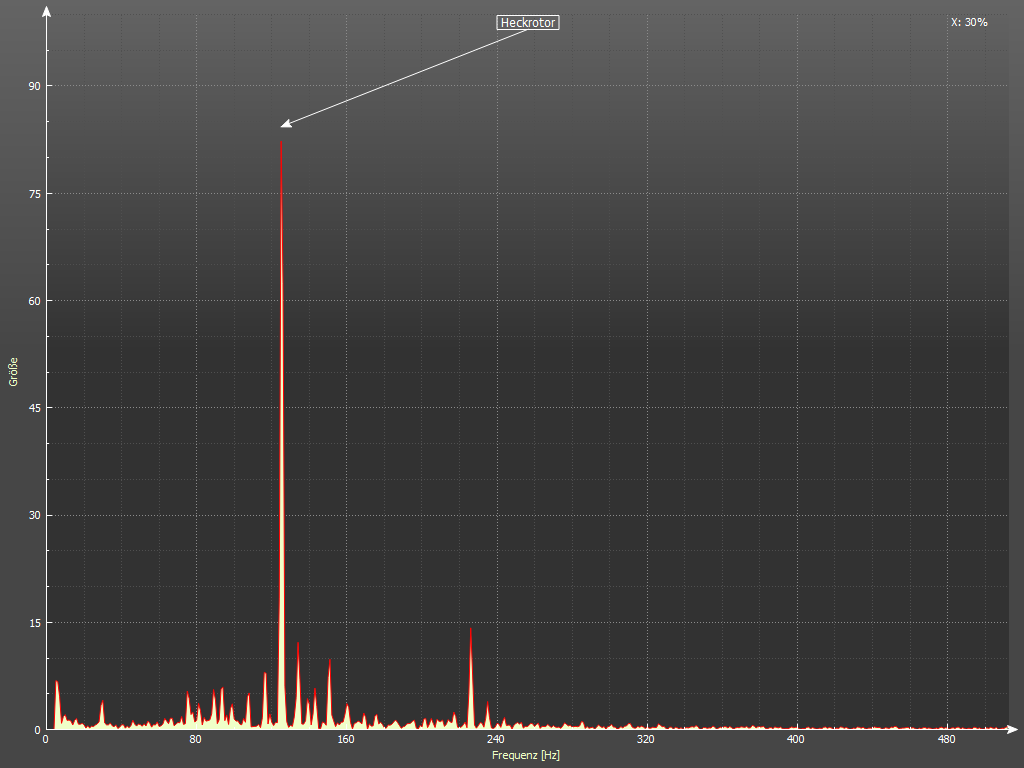Click the arrowhead of the Heckrotor annotation arrow
This screenshot has width=1024, height=768.
click(284, 125)
